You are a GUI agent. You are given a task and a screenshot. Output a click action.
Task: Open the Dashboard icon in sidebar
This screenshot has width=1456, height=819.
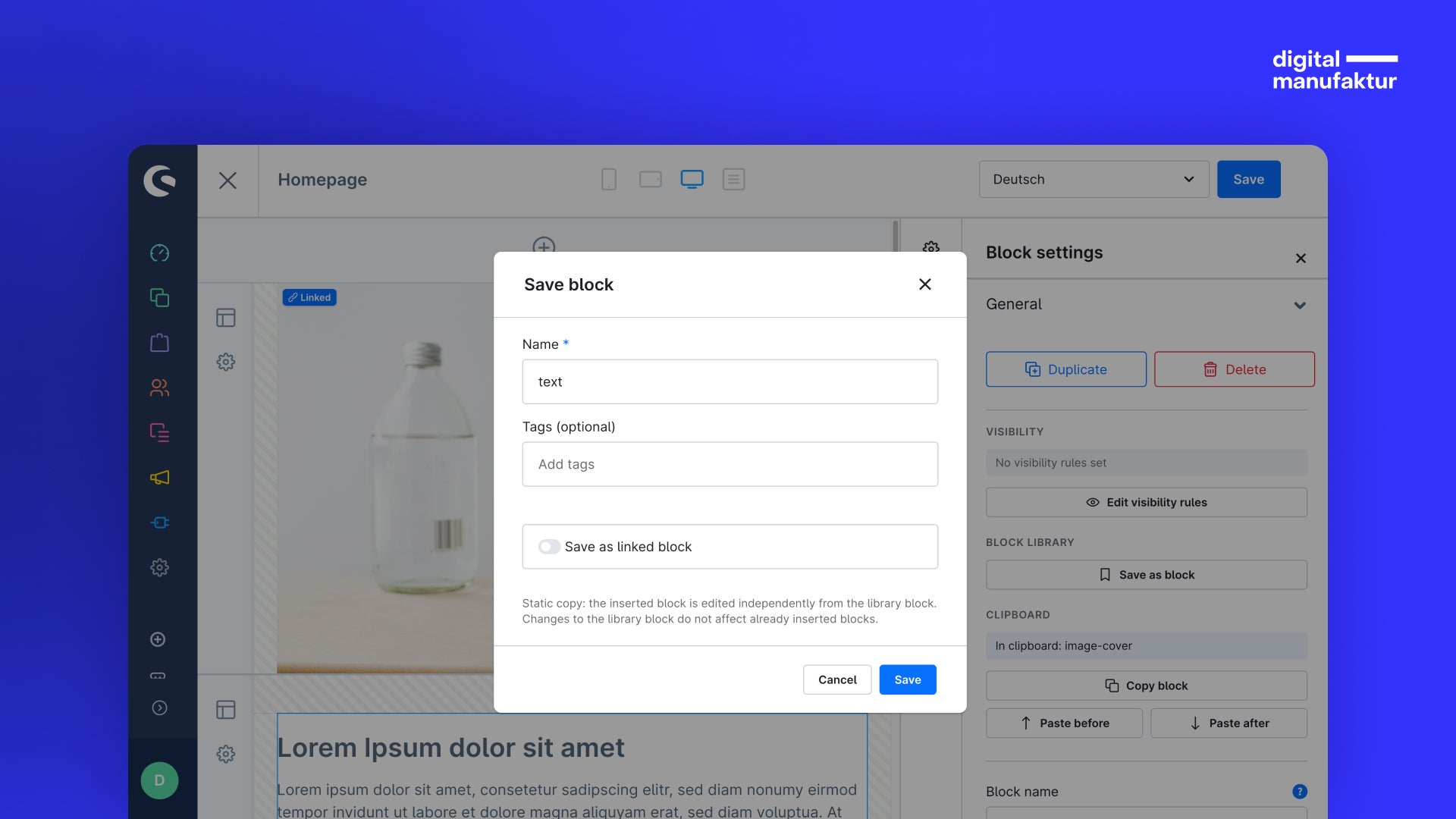(x=159, y=253)
